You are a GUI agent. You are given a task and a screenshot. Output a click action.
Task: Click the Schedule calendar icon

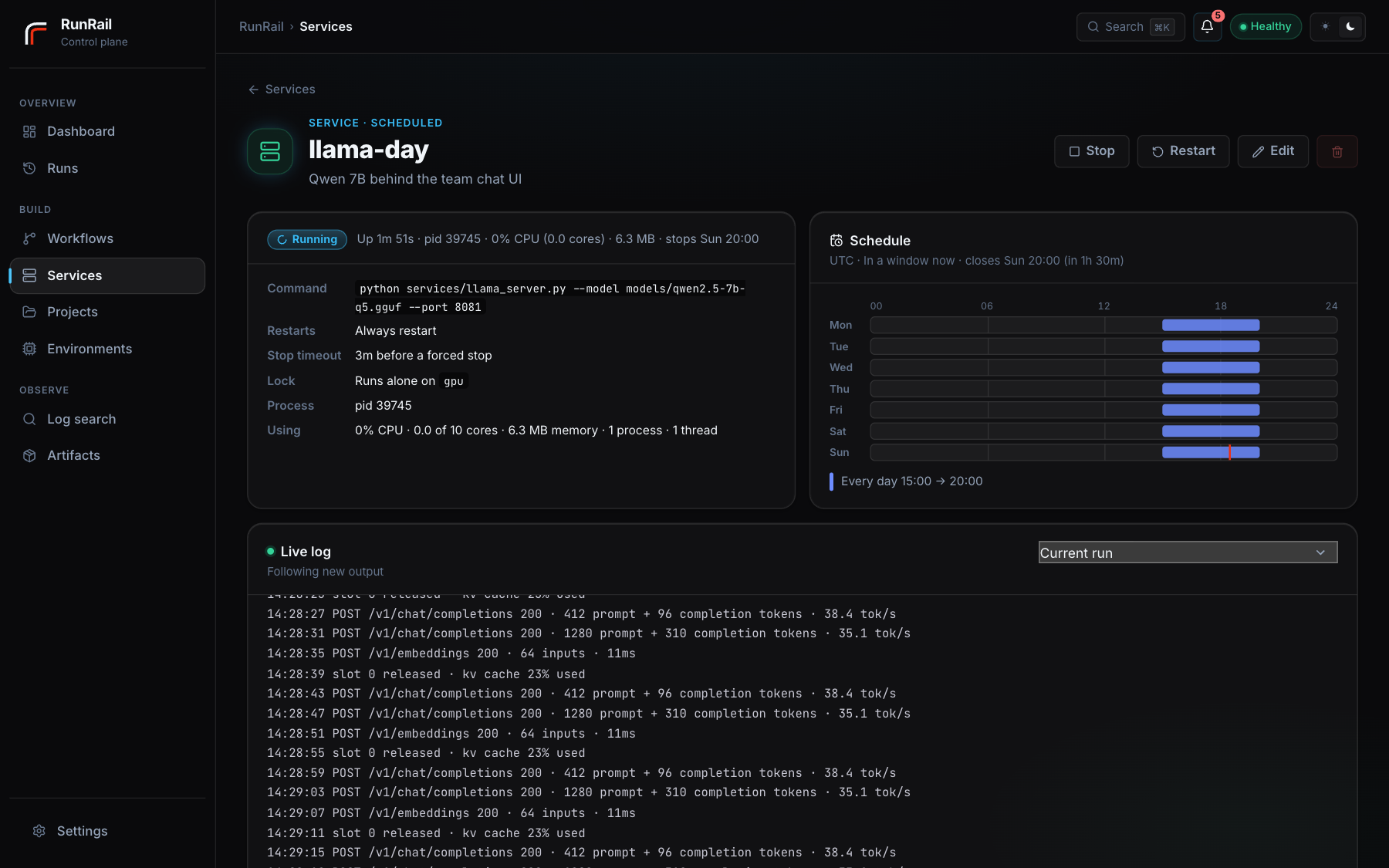836,241
